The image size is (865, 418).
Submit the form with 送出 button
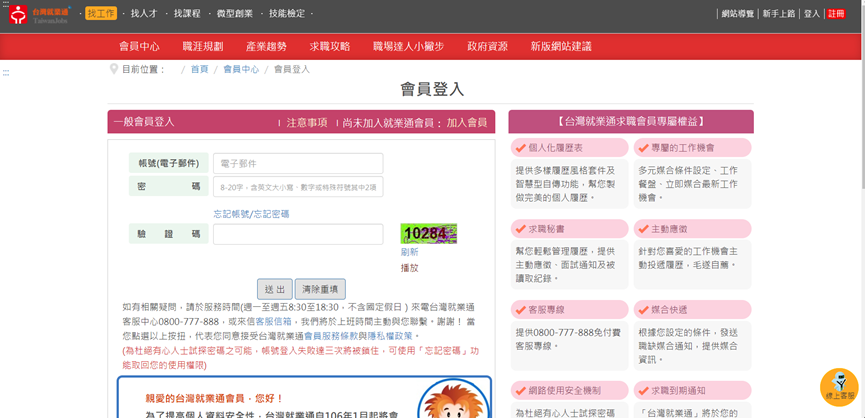[275, 289]
